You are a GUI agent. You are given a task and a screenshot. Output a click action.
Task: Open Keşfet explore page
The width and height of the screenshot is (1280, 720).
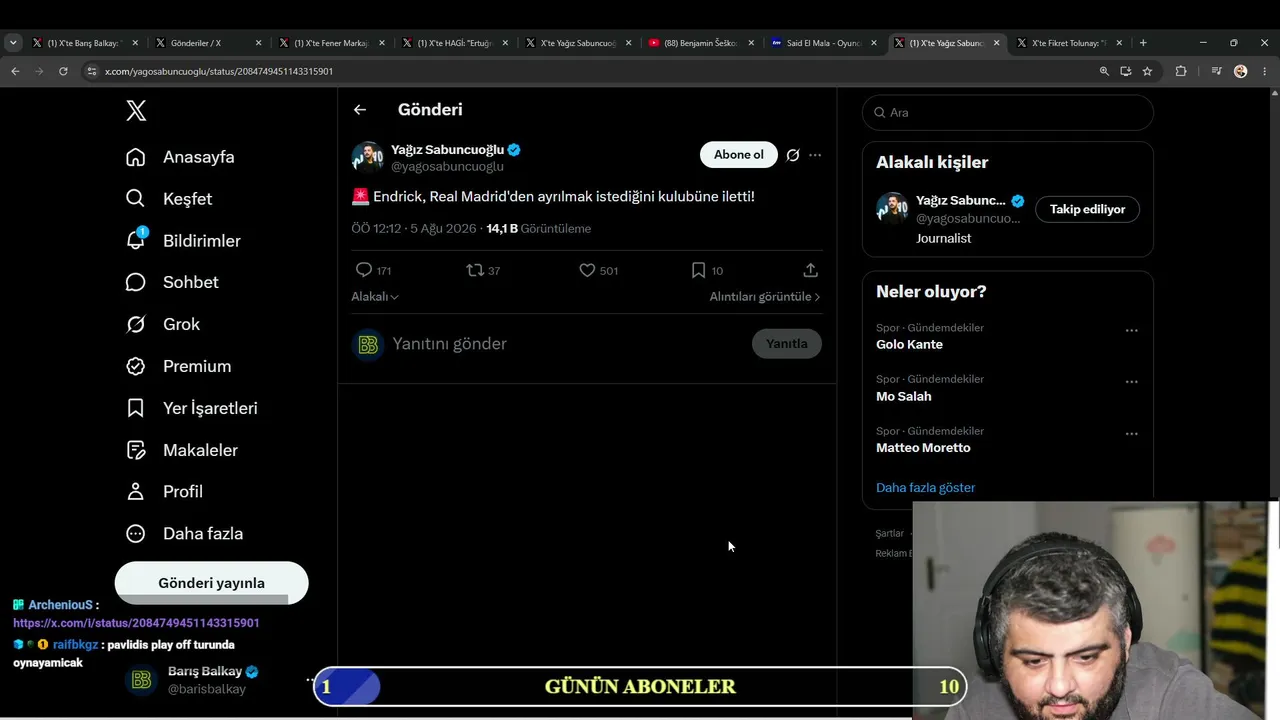coord(169,199)
